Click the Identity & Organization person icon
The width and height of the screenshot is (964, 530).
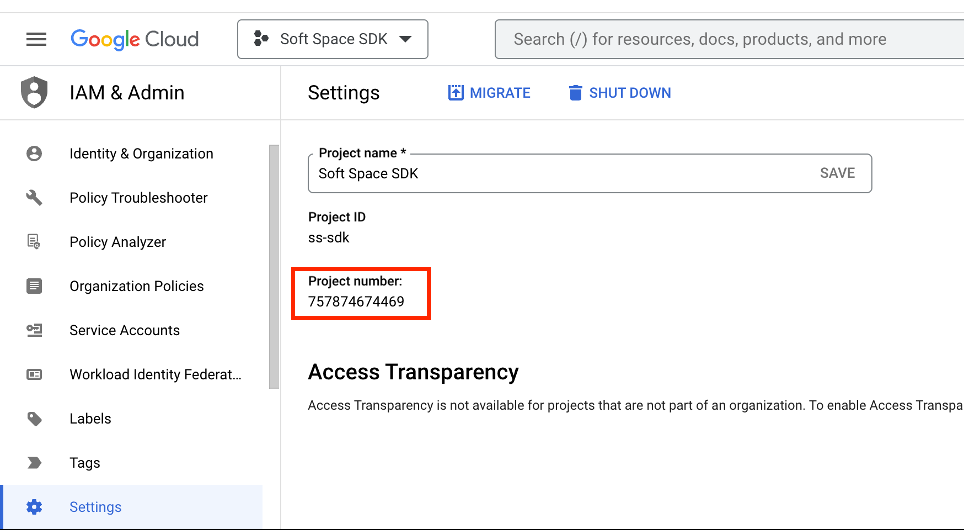[x=34, y=153]
